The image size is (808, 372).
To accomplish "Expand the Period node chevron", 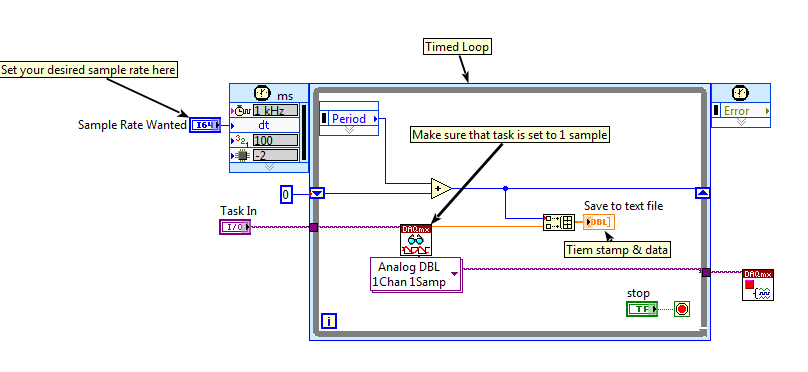I will [349, 130].
